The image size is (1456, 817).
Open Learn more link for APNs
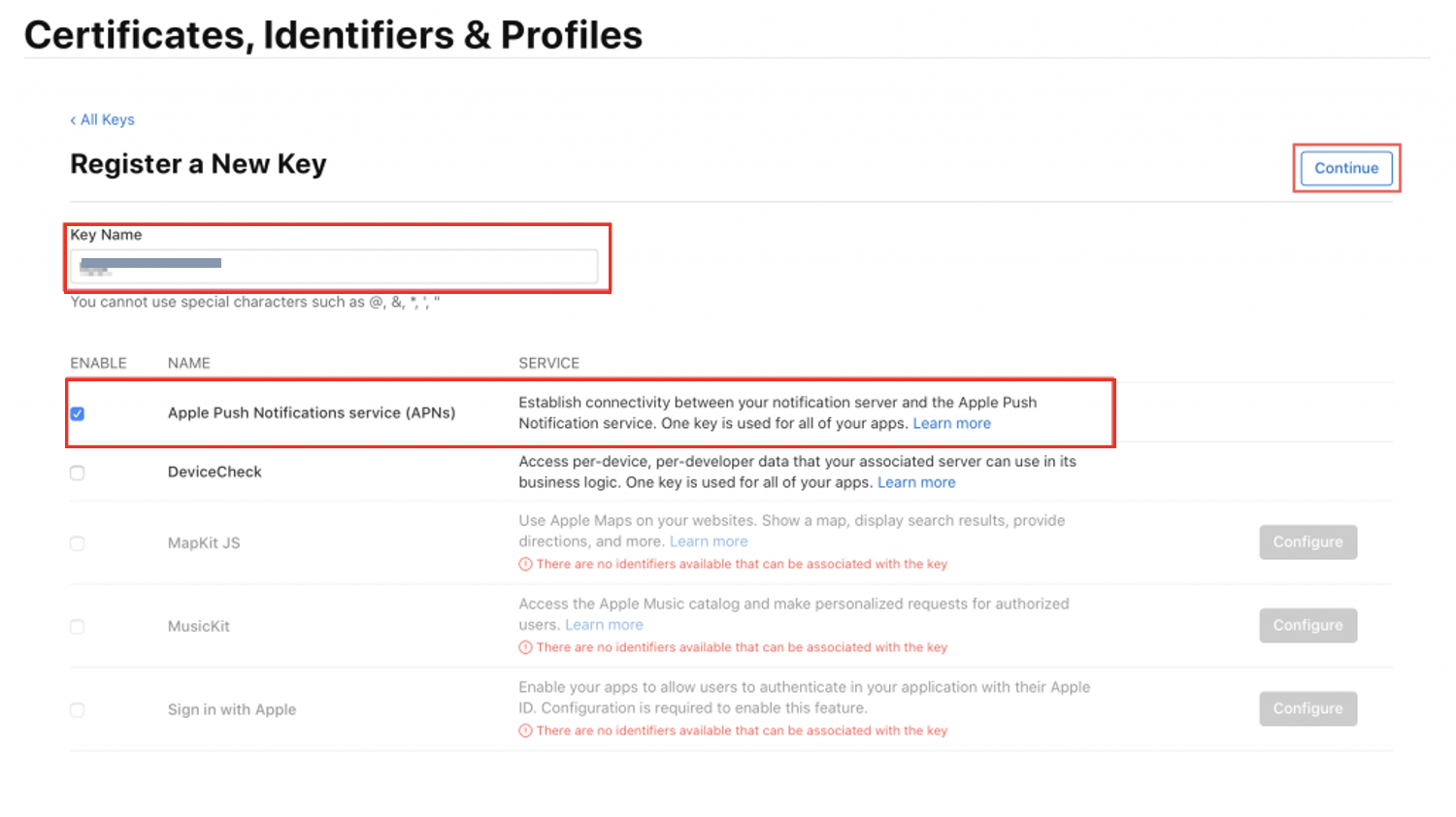coord(951,424)
